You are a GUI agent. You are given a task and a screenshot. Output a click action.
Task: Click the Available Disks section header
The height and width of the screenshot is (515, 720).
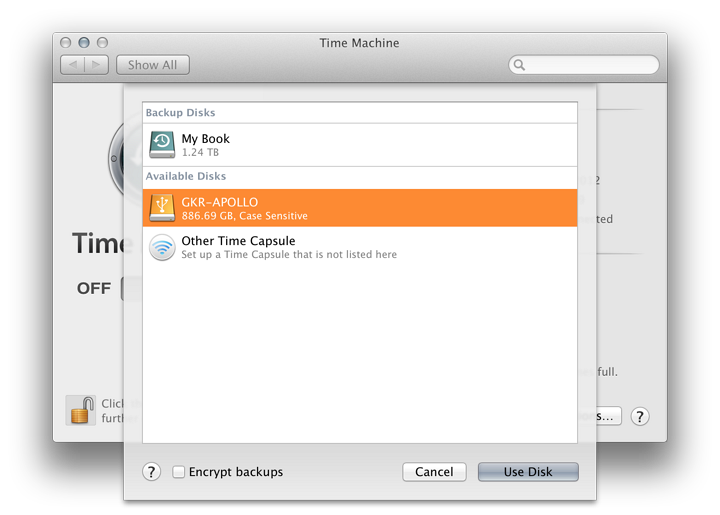tap(186, 176)
